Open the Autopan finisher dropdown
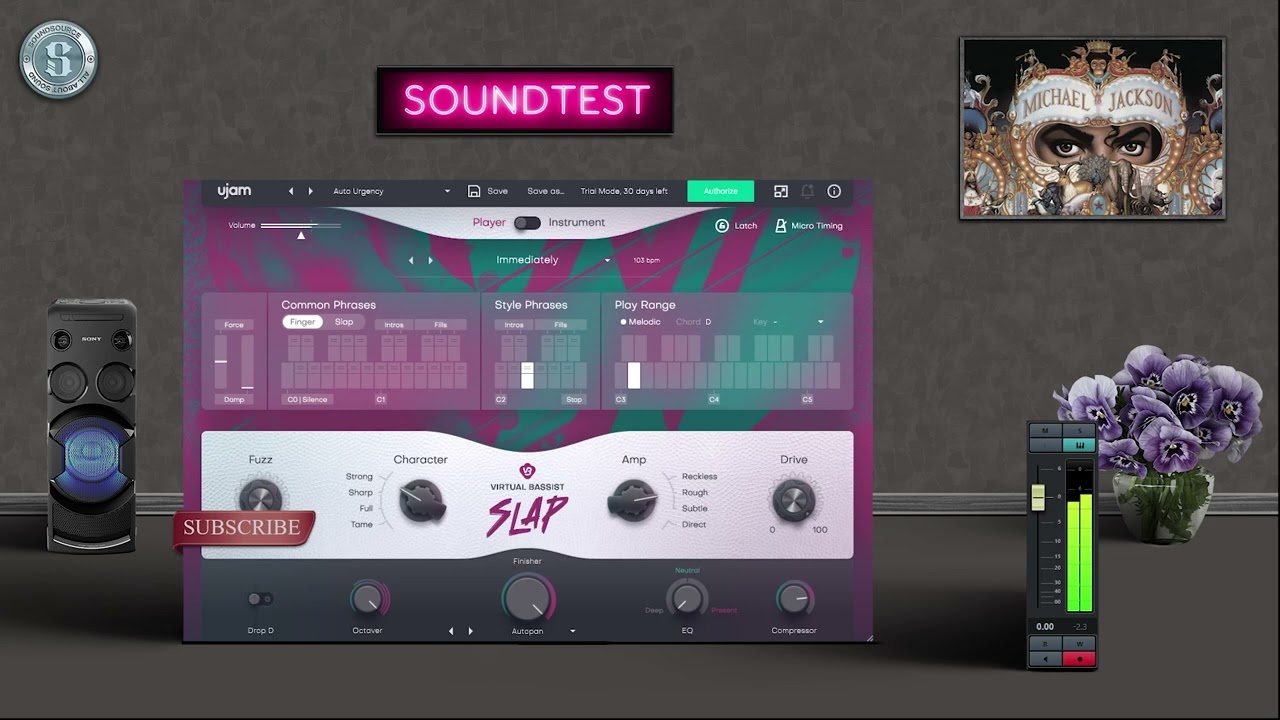This screenshot has height=720, width=1280. (573, 631)
